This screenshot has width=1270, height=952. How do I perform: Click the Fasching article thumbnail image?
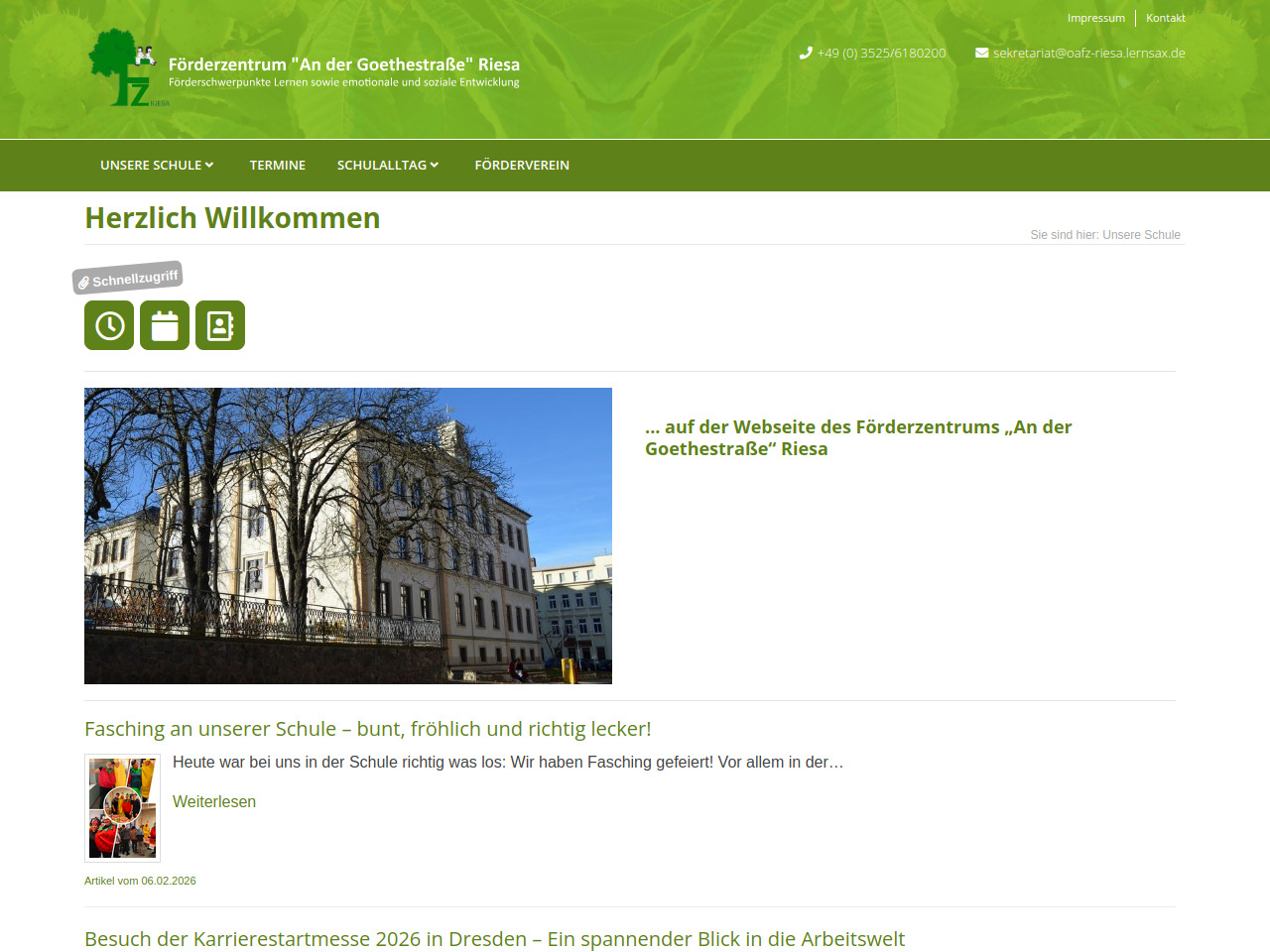122,807
